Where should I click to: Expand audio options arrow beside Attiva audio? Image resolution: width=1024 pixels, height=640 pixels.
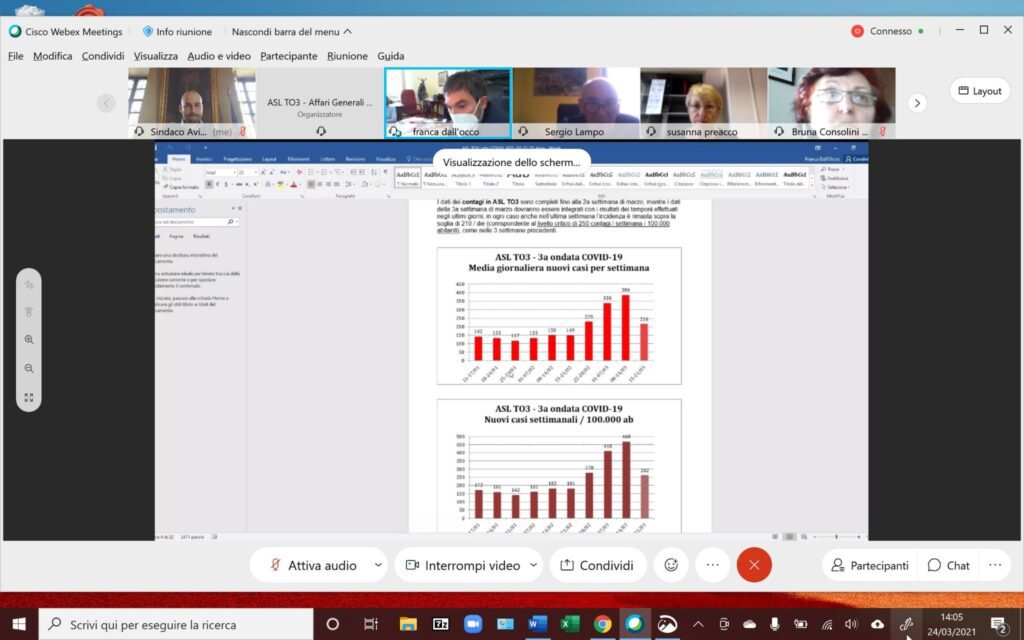pyautogui.click(x=377, y=565)
